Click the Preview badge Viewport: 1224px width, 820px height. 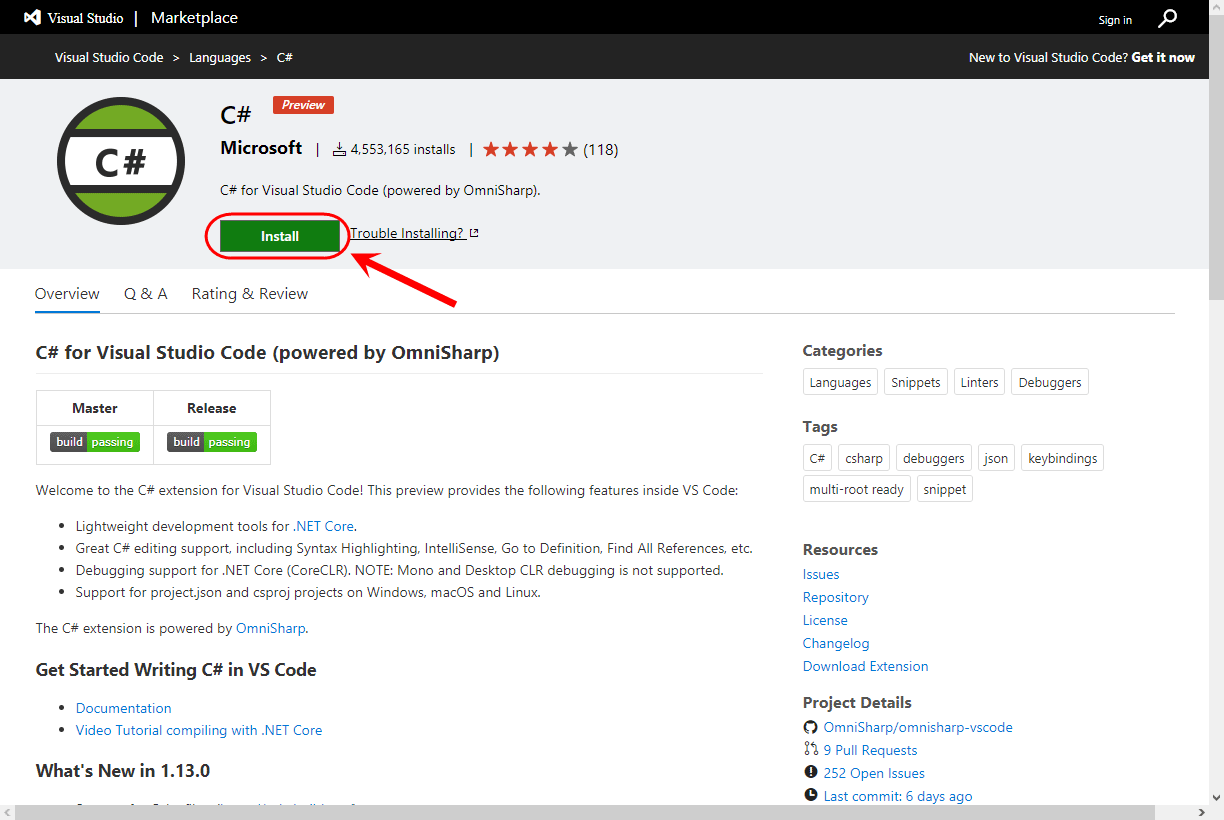click(303, 105)
